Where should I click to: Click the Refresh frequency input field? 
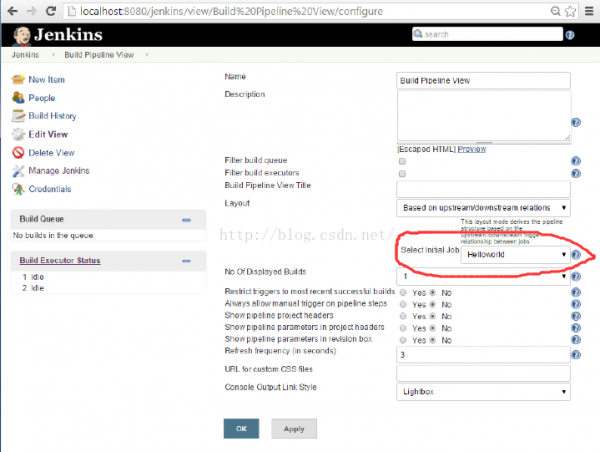(483, 355)
